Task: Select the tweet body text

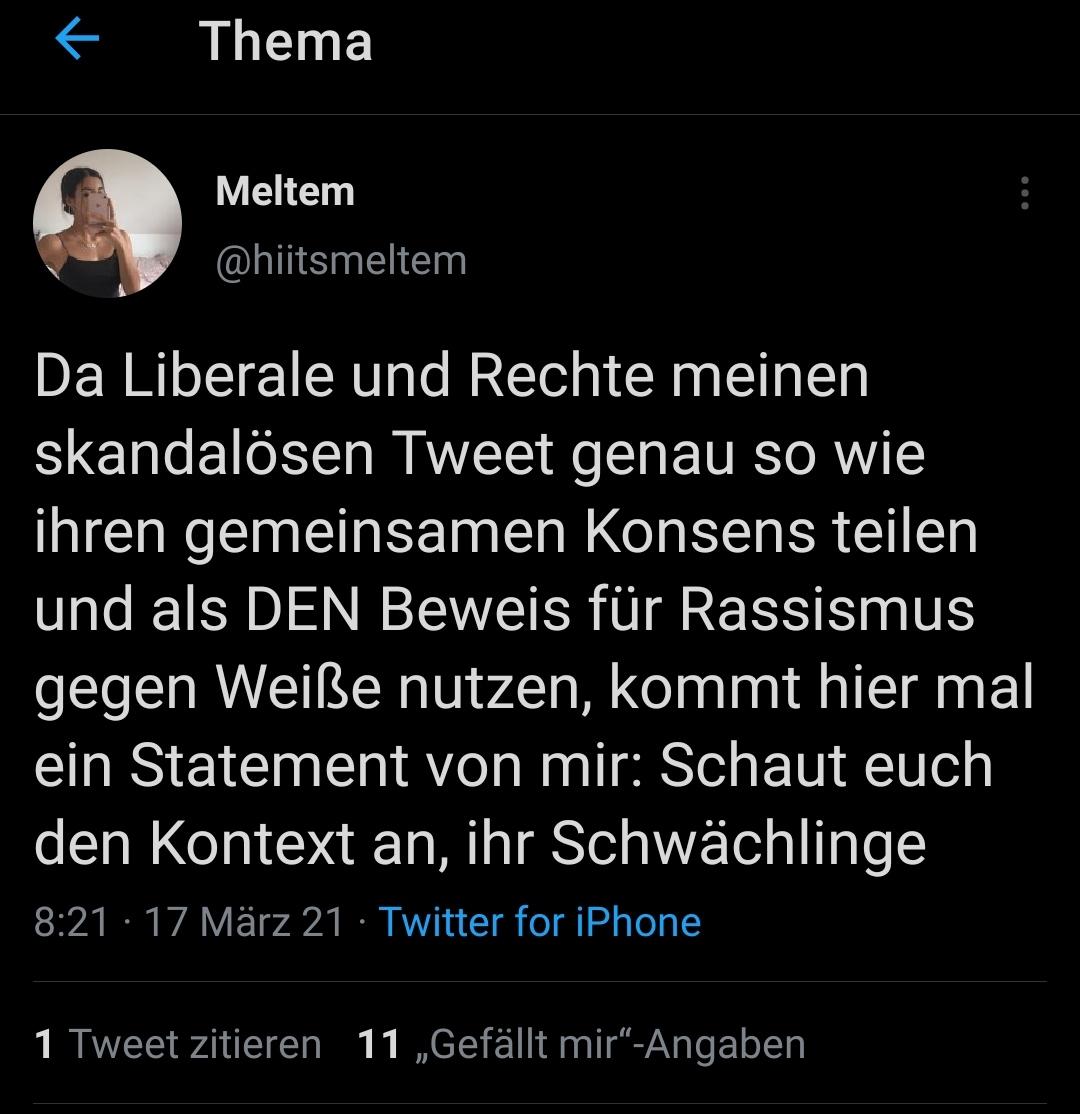Action: click(533, 610)
